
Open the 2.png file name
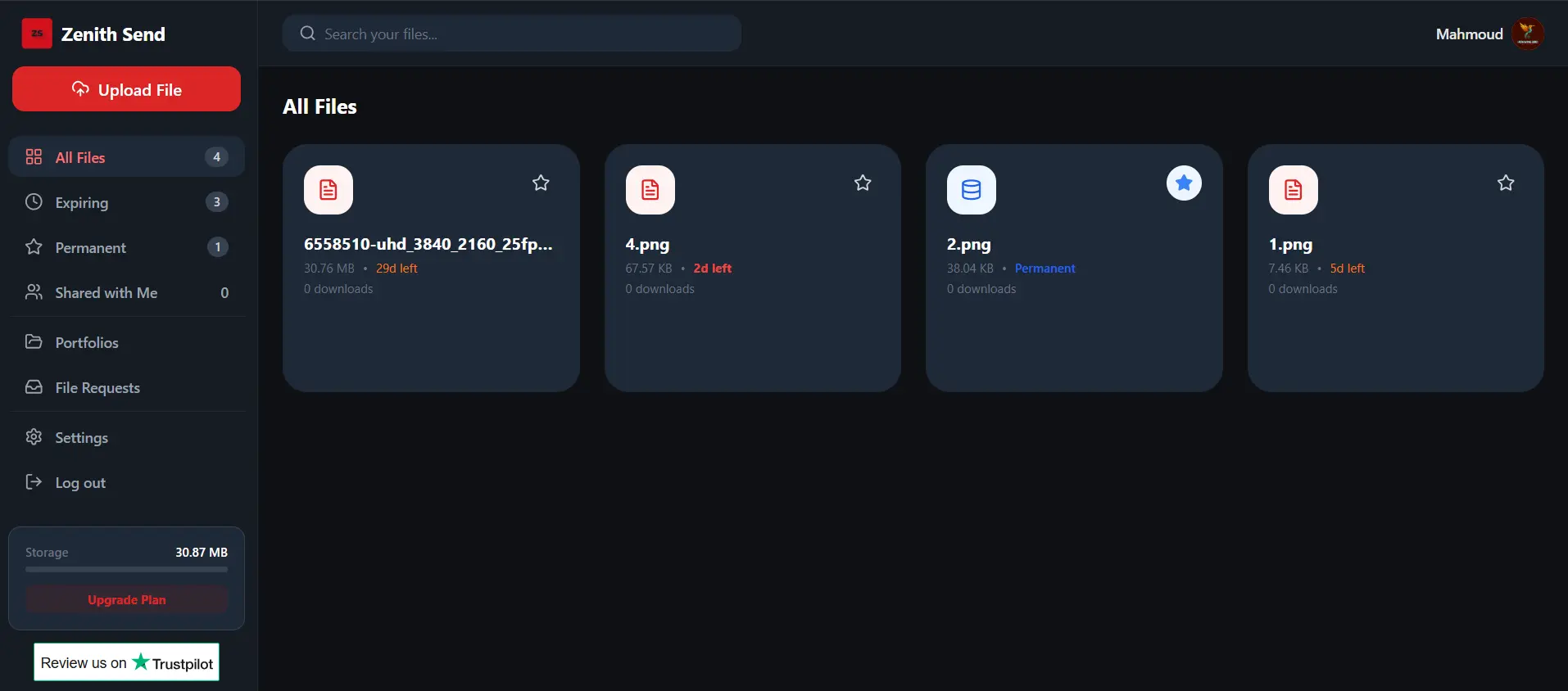pyautogui.click(x=969, y=244)
